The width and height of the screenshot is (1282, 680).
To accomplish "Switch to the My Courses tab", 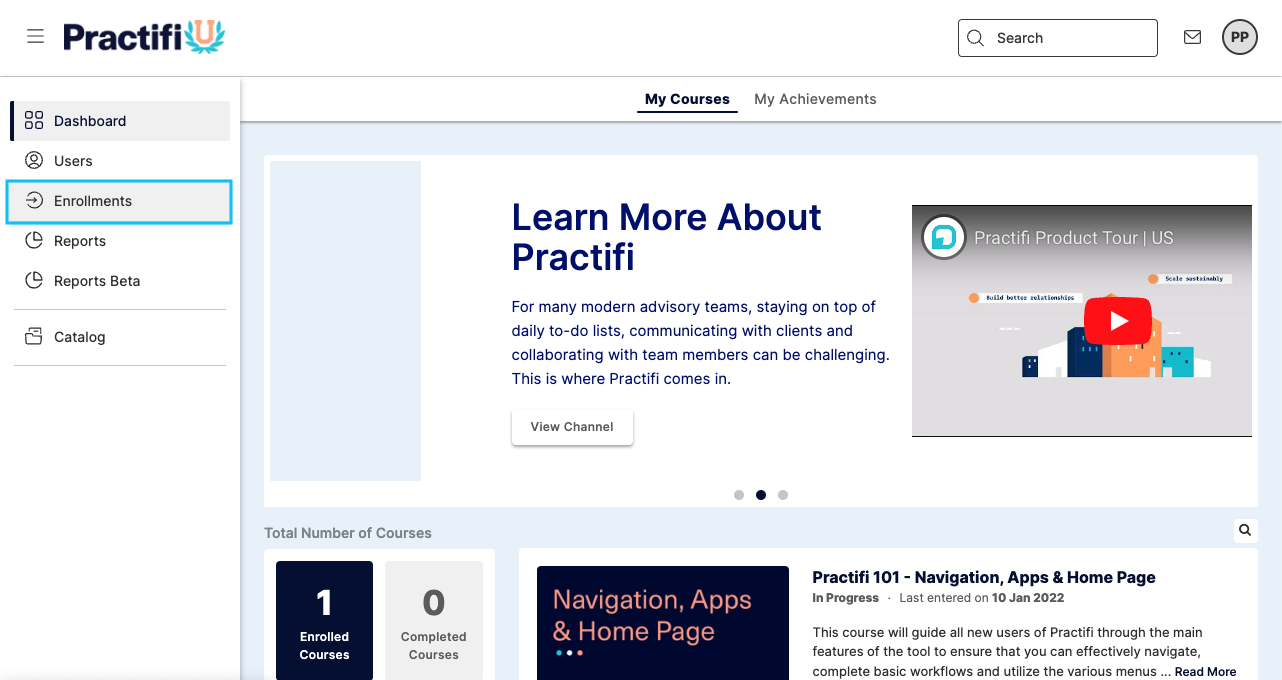I will coord(687,99).
